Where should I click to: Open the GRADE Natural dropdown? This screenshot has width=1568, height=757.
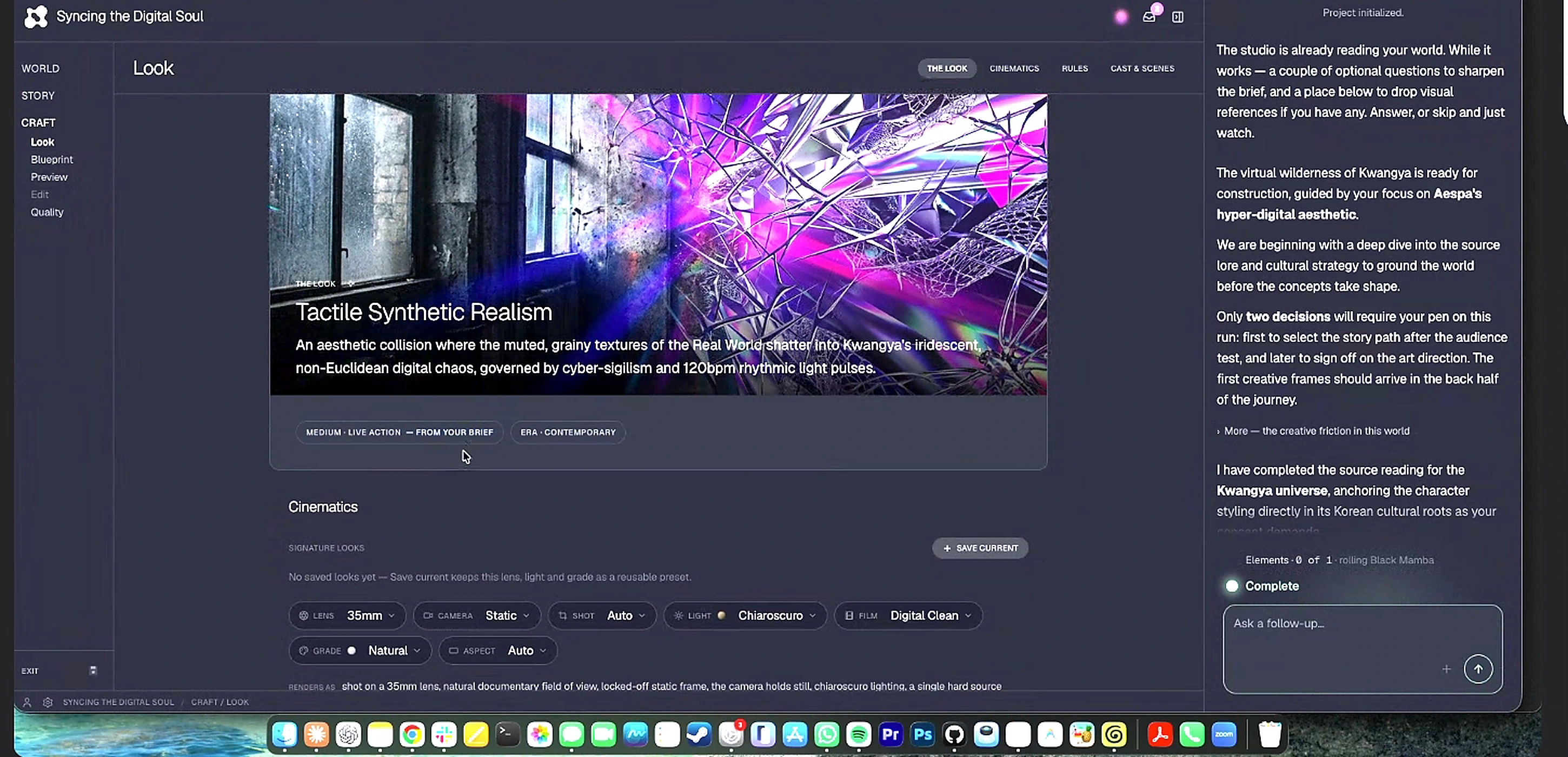coord(360,650)
